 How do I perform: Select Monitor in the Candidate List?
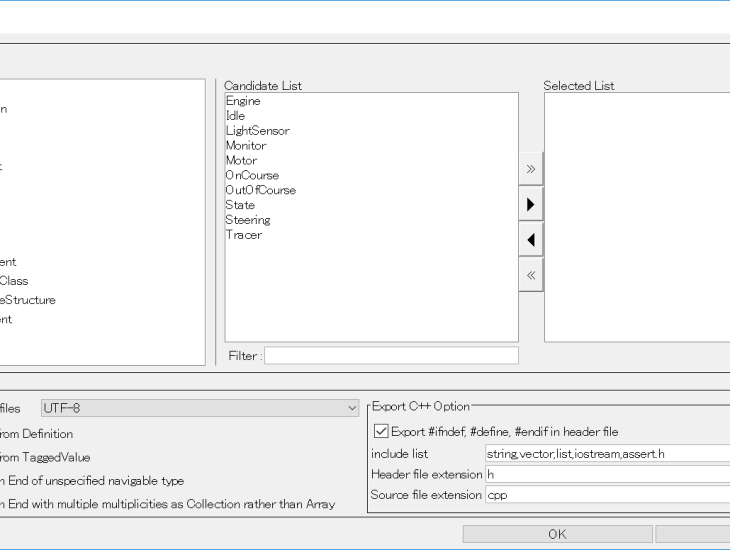[x=246, y=146]
